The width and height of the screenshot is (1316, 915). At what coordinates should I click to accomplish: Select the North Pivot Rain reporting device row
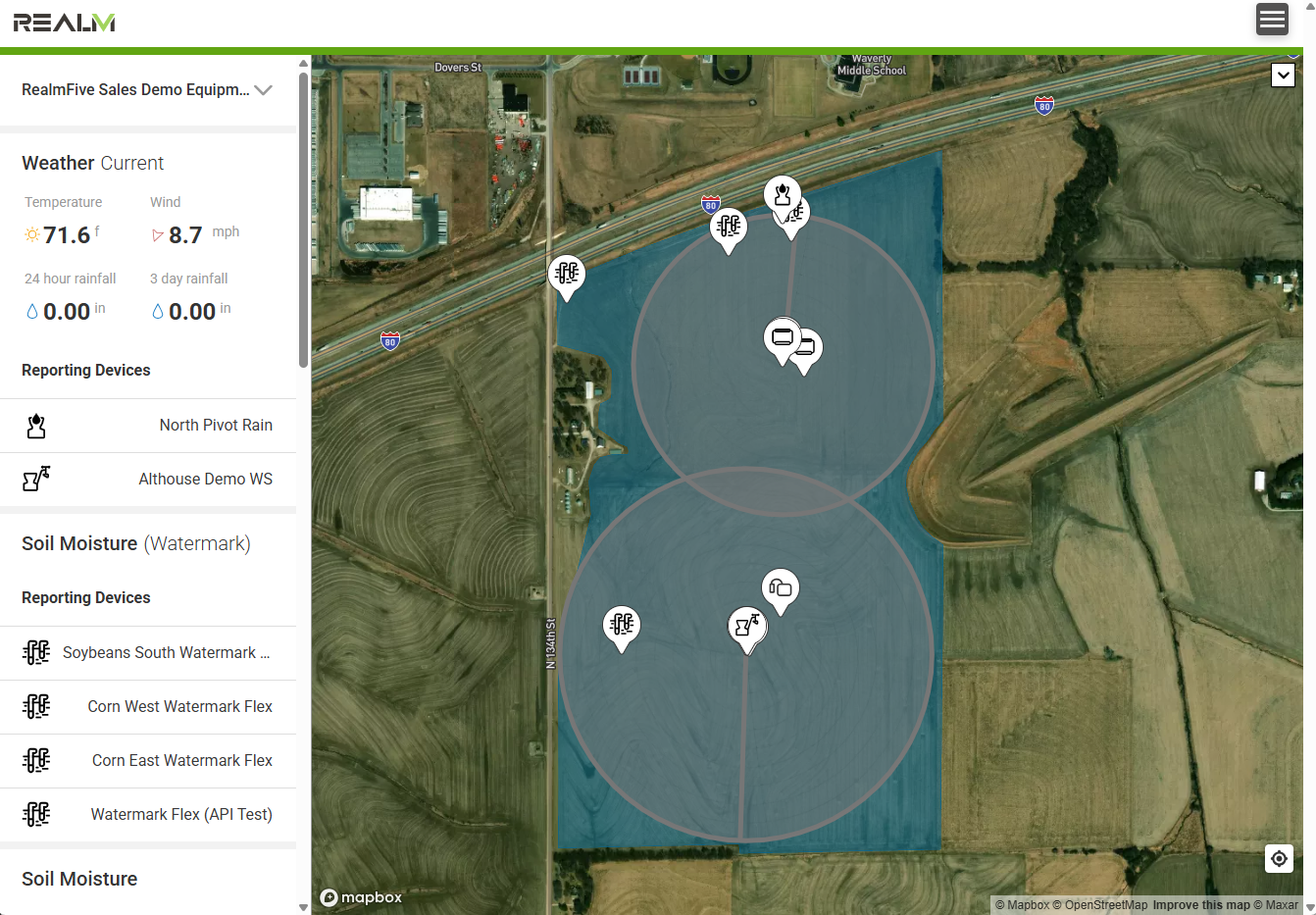(x=148, y=426)
